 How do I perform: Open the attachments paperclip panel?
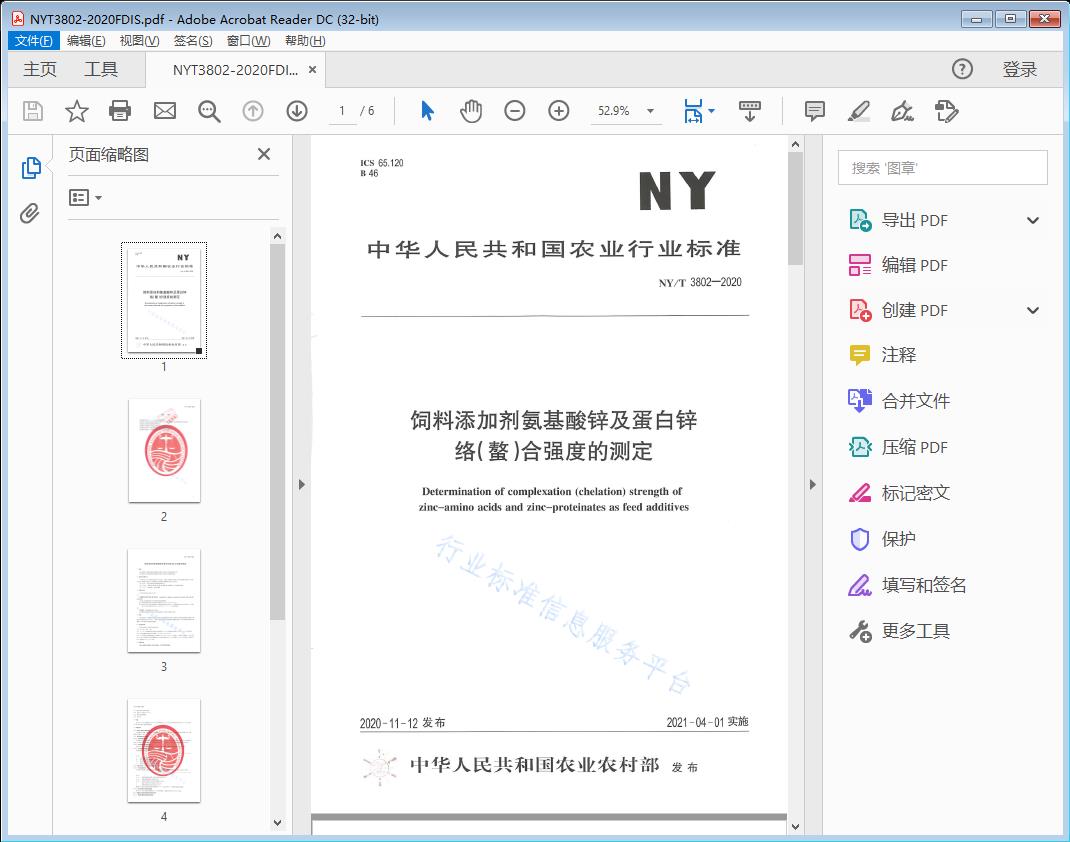pos(30,210)
